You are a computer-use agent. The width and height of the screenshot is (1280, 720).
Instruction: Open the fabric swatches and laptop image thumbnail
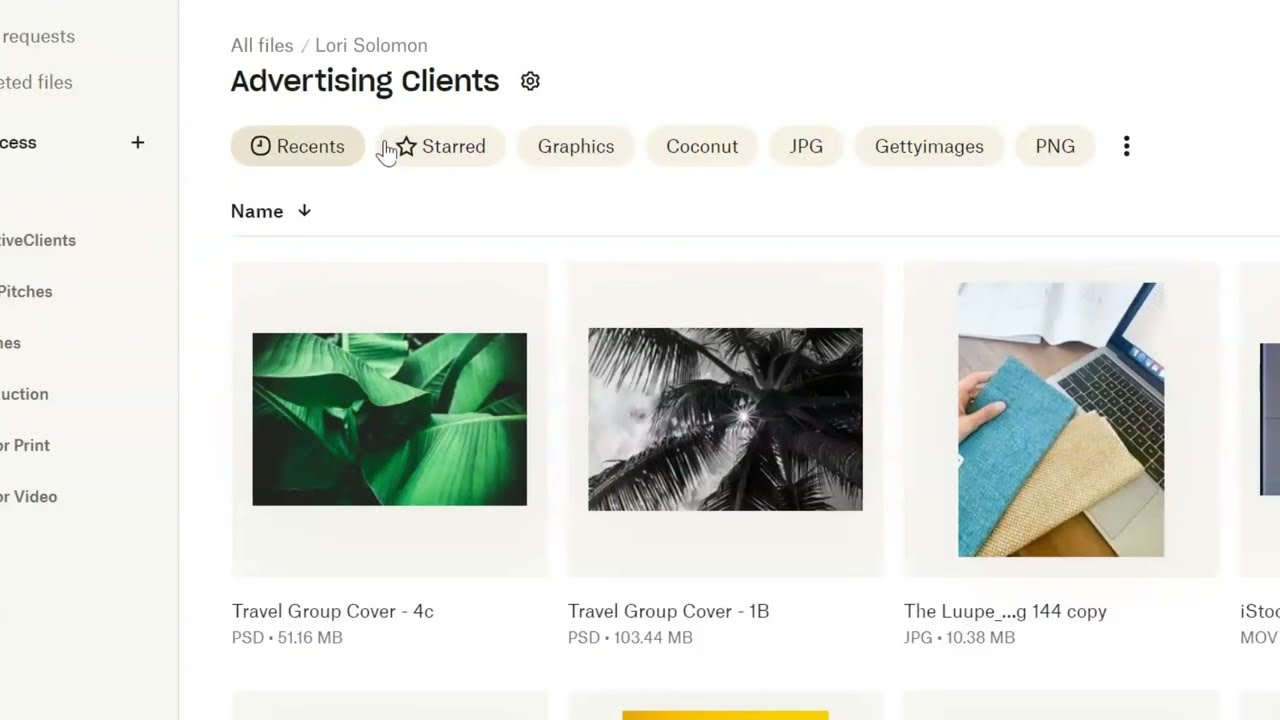(x=1061, y=419)
